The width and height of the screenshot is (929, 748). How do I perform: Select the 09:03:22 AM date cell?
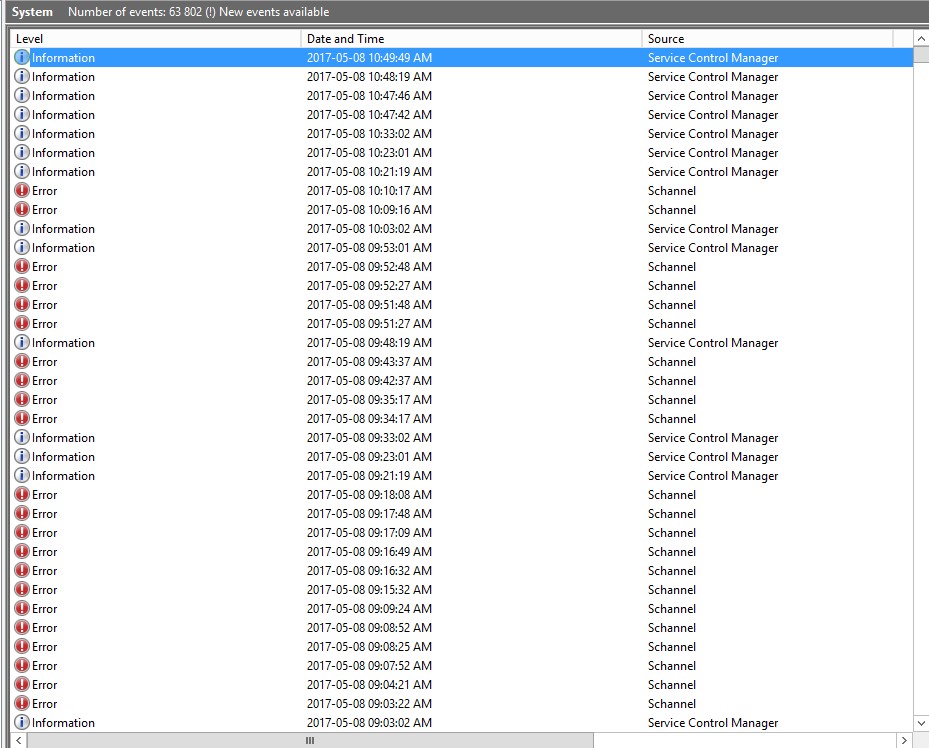tap(369, 704)
